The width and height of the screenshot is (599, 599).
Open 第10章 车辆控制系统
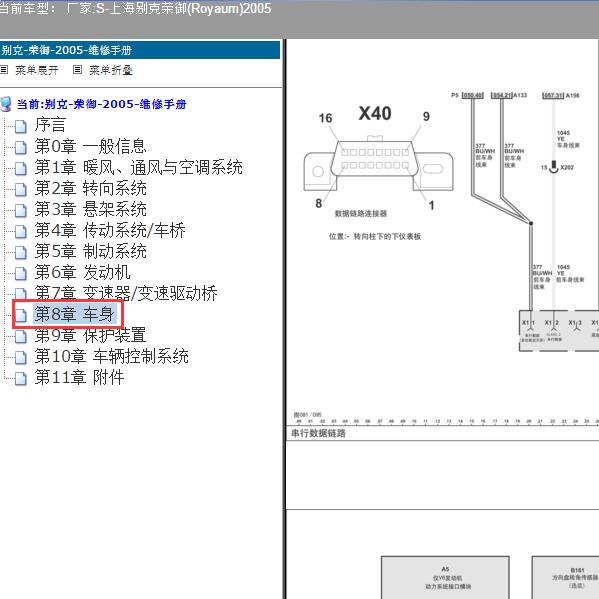pyautogui.click(x=111, y=356)
